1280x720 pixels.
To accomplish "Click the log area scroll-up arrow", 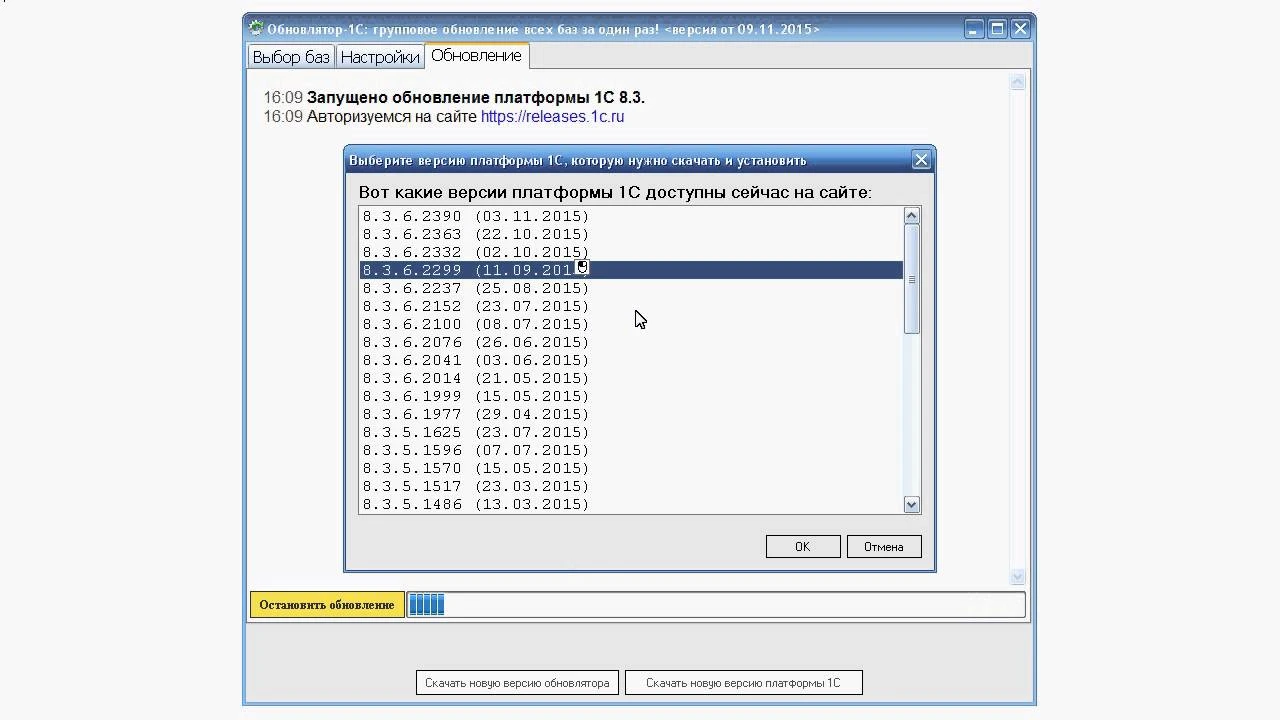I will pyautogui.click(x=1018, y=83).
